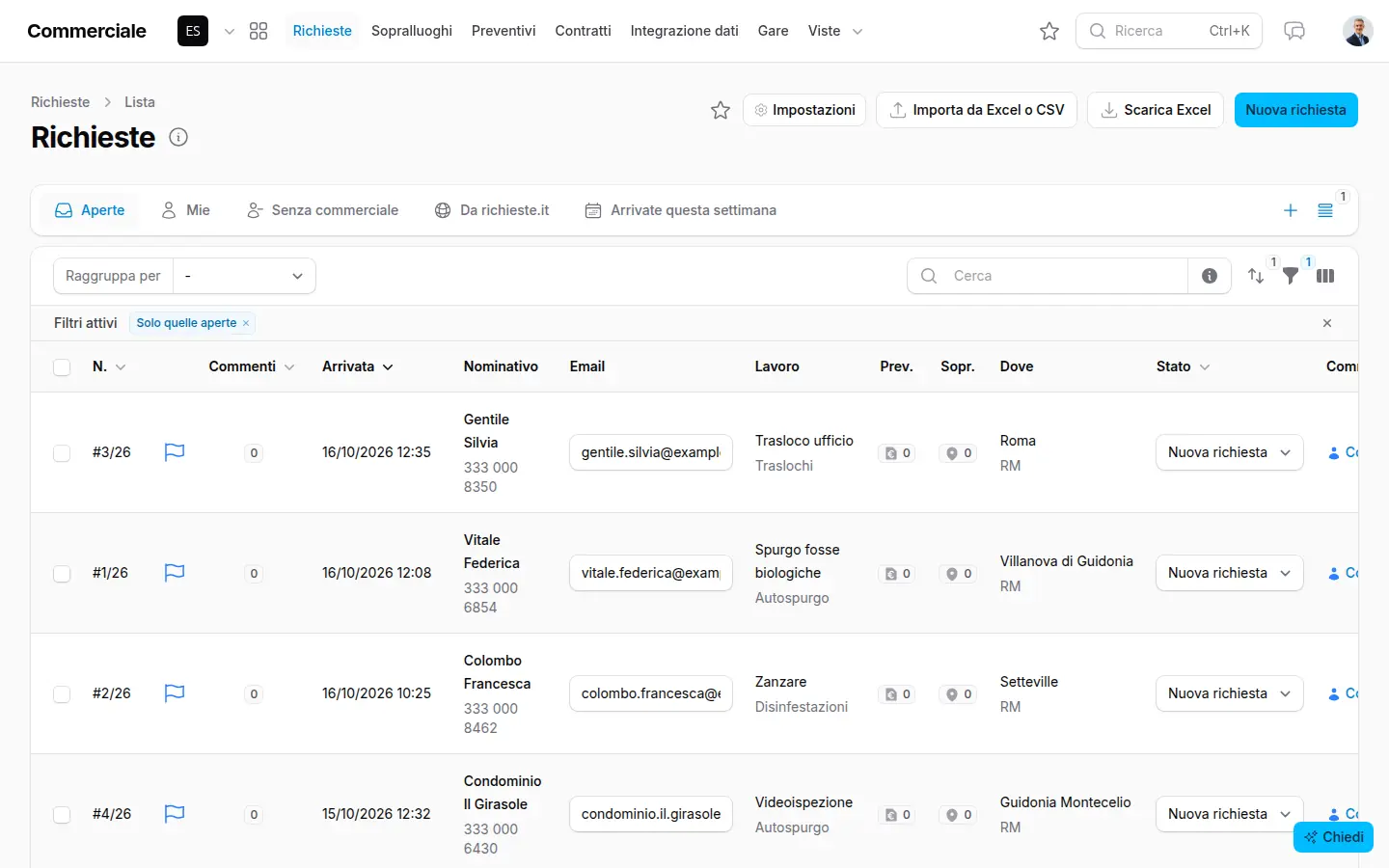The image size is (1389, 868).
Task: Open the apps grid icon
Action: pyautogui.click(x=259, y=31)
